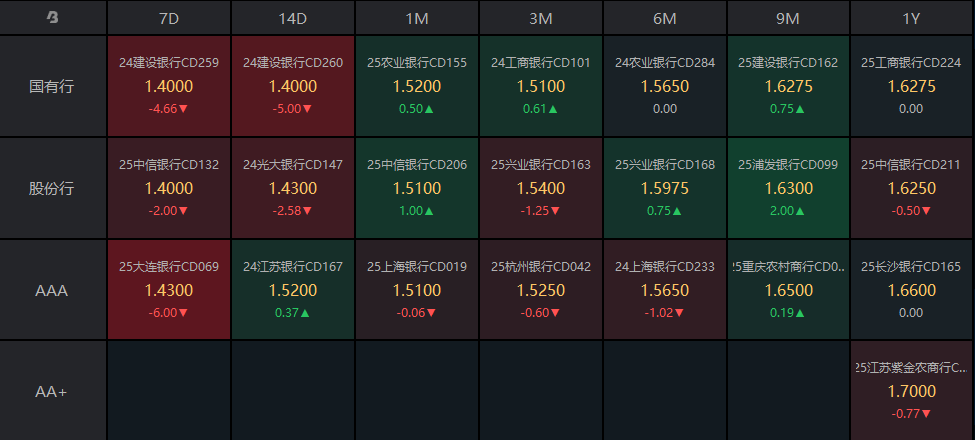Select the 25长沙银行CD165 cell
Screen dimensions: 975x440
(x=911, y=290)
